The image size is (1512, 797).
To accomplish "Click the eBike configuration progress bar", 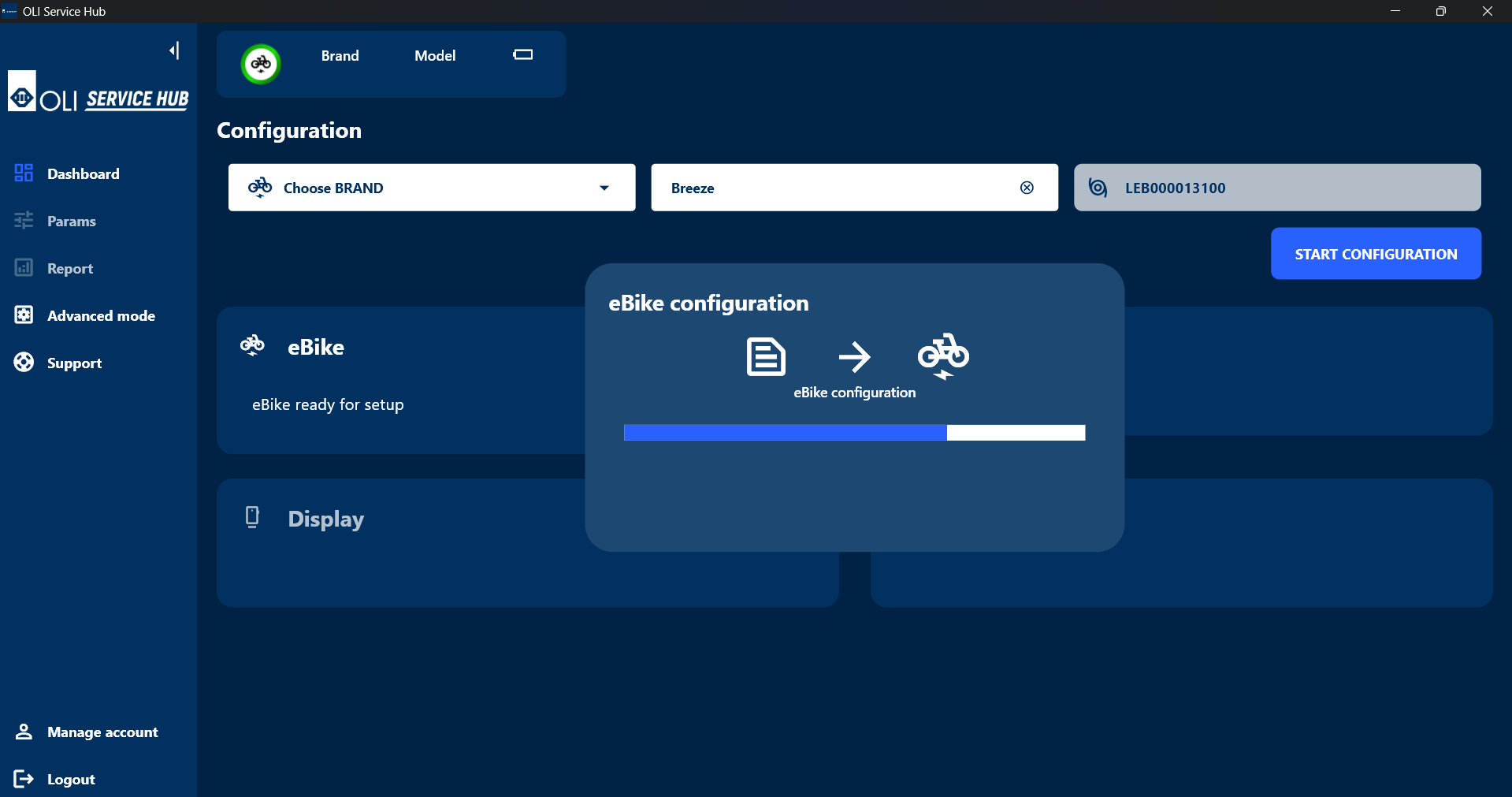I will pyautogui.click(x=854, y=433).
